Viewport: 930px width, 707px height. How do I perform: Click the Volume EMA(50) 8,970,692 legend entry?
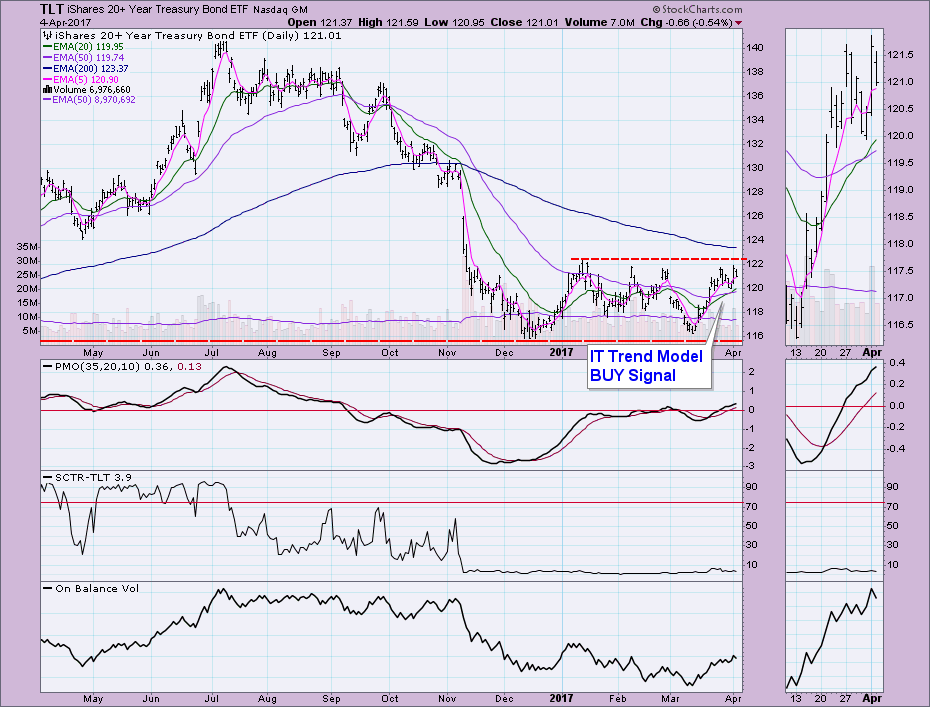[90, 101]
